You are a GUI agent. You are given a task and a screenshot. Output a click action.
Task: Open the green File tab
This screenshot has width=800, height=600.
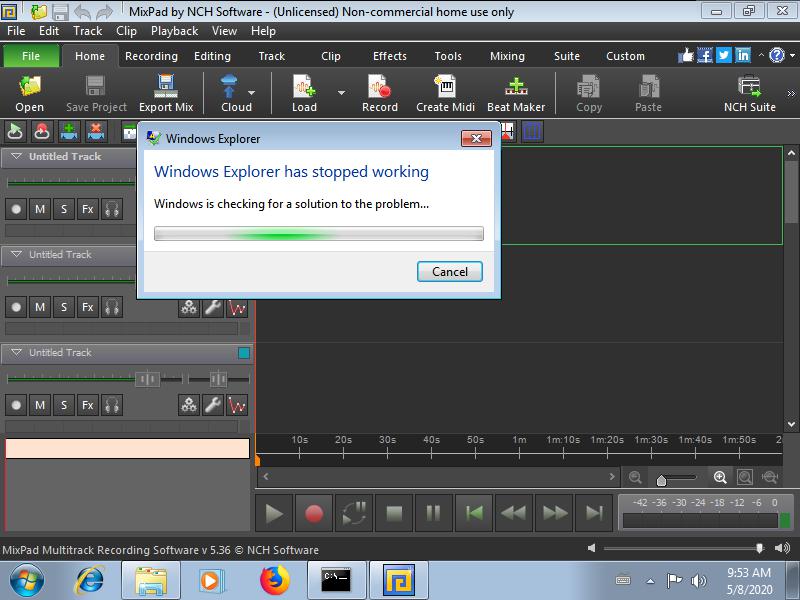31,56
